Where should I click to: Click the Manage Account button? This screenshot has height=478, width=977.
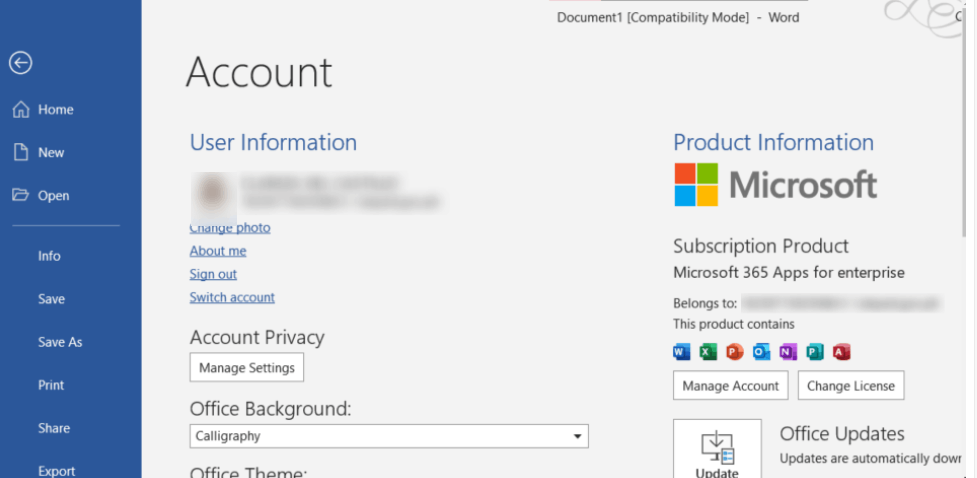point(730,386)
